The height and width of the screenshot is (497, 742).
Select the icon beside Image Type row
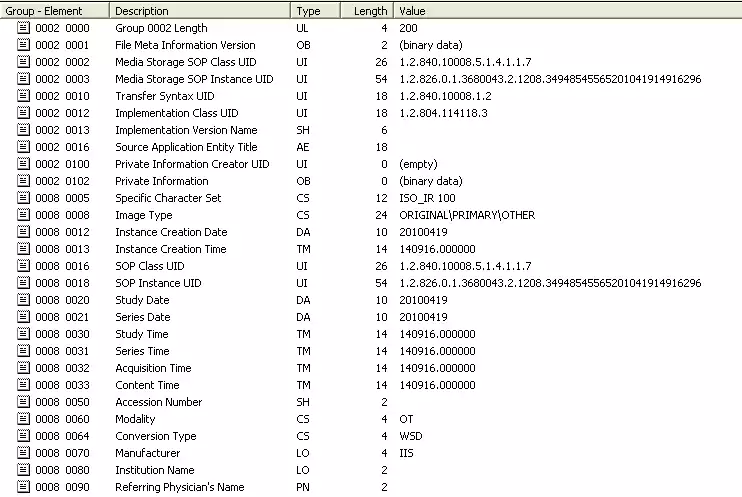click(24, 215)
